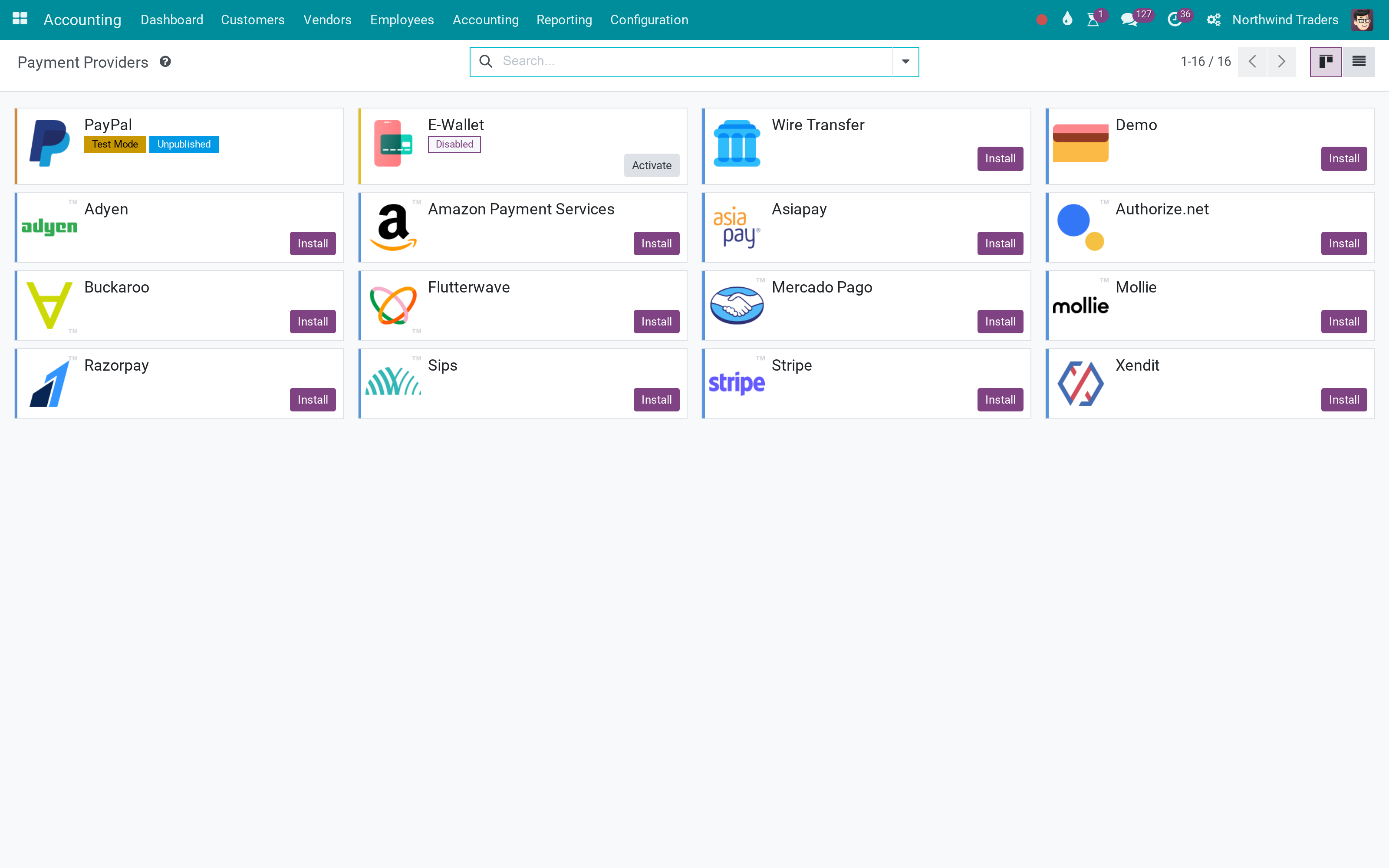The height and width of the screenshot is (868, 1389).
Task: Install the Demo provider
Action: pyautogui.click(x=1344, y=158)
